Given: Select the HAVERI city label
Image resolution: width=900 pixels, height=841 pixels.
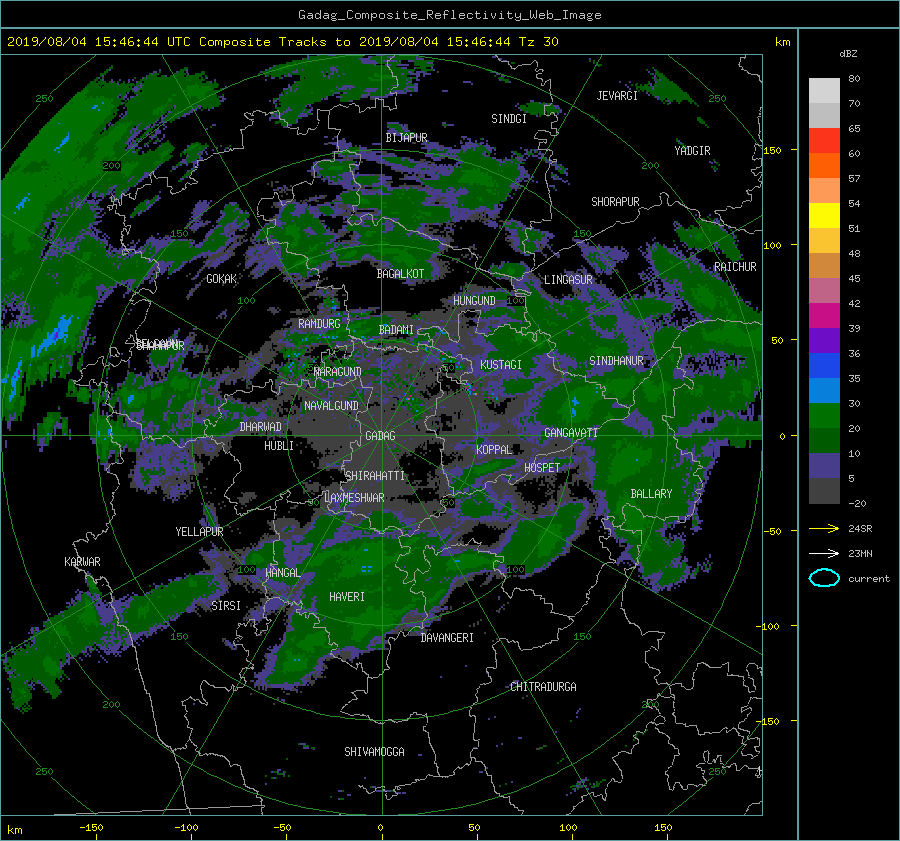Looking at the screenshot, I should coord(347,597).
